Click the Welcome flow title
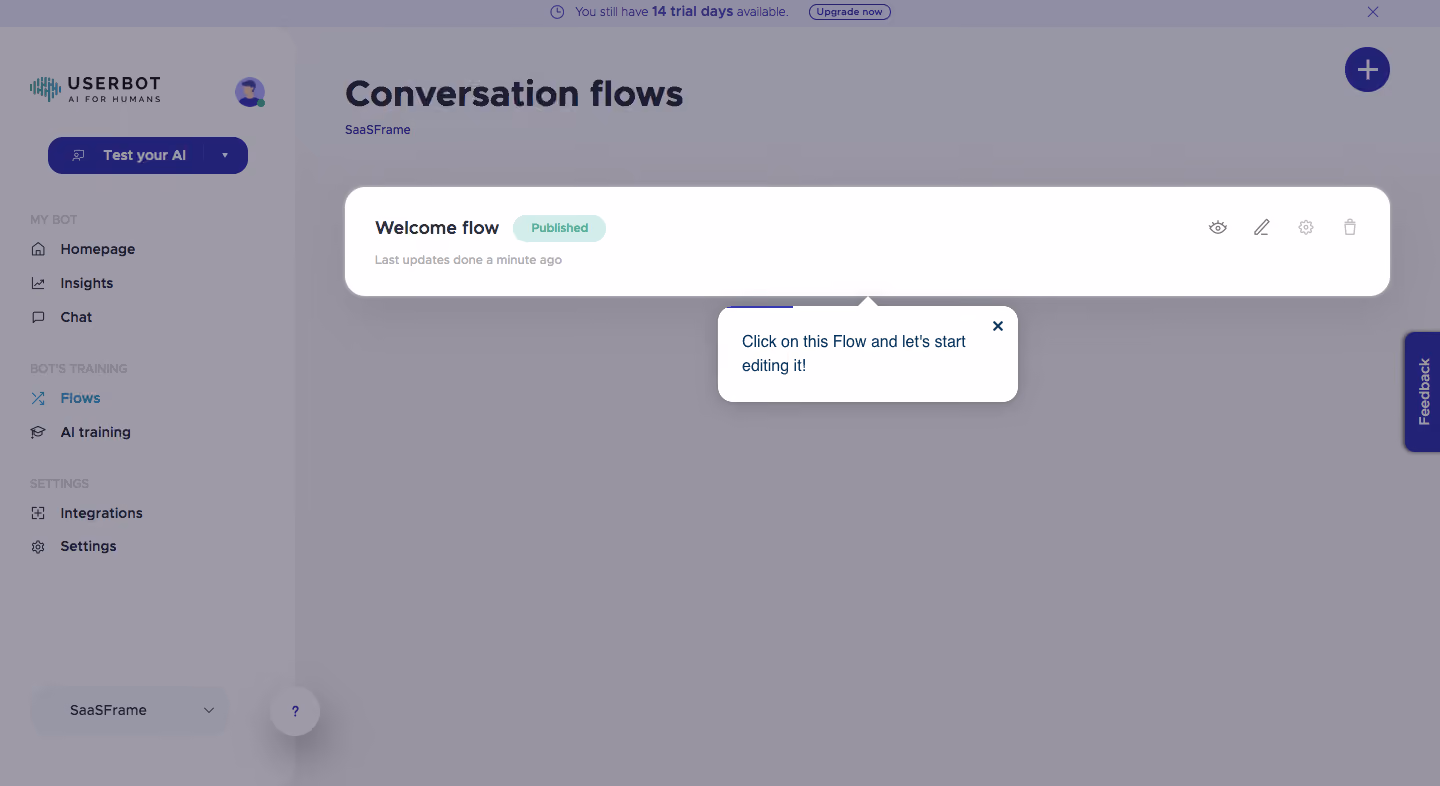The height and width of the screenshot is (786, 1440). [437, 228]
